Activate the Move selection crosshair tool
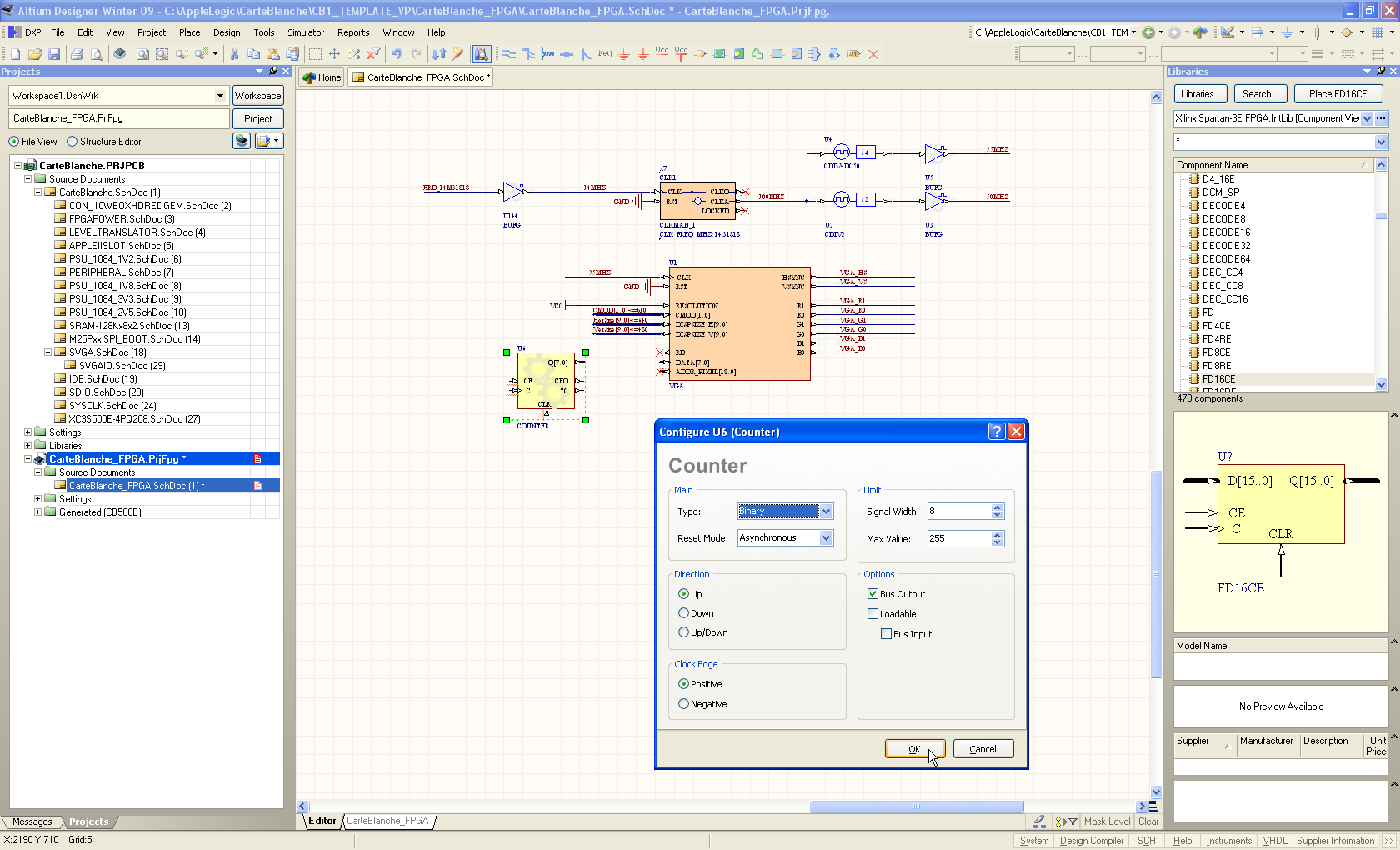This screenshot has height=850, width=1400. [x=334, y=54]
